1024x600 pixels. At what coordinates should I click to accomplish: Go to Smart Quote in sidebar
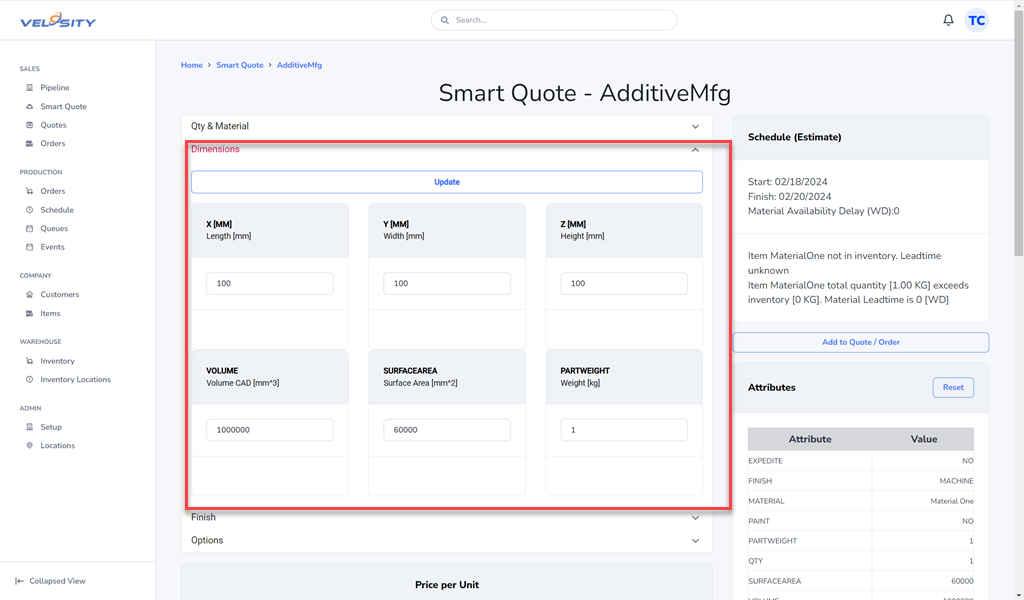point(63,106)
